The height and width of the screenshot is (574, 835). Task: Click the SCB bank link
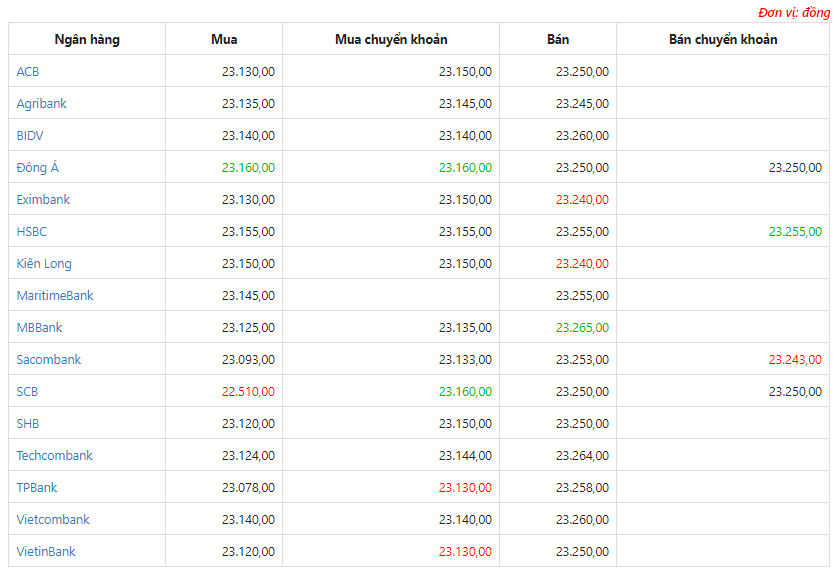[27, 391]
